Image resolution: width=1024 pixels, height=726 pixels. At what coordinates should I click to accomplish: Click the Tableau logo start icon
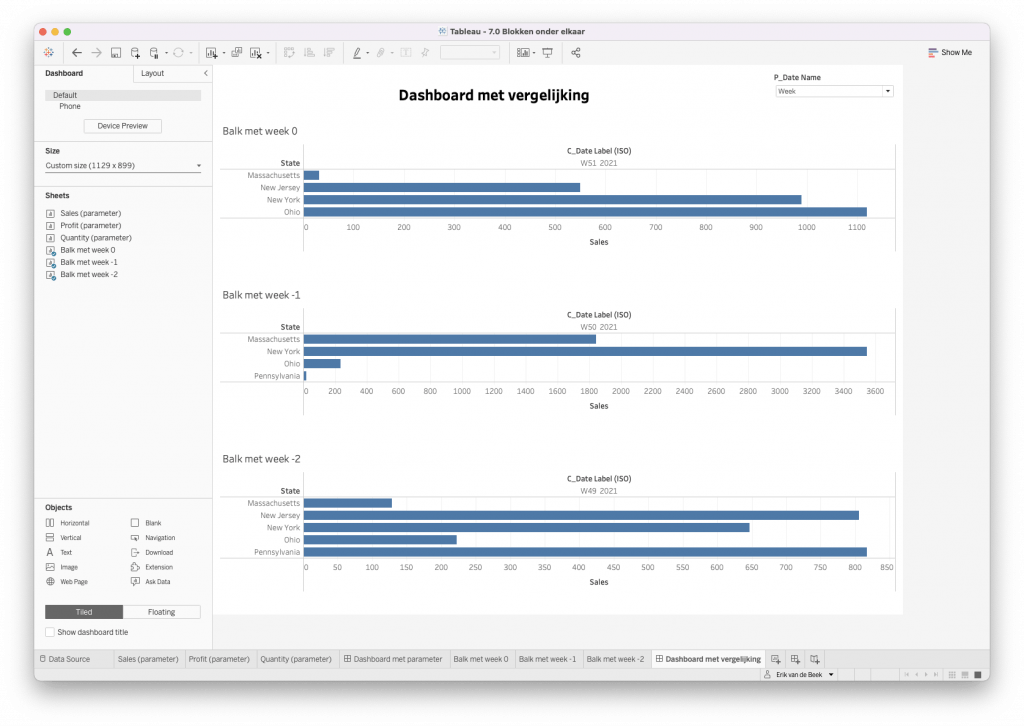pos(49,52)
